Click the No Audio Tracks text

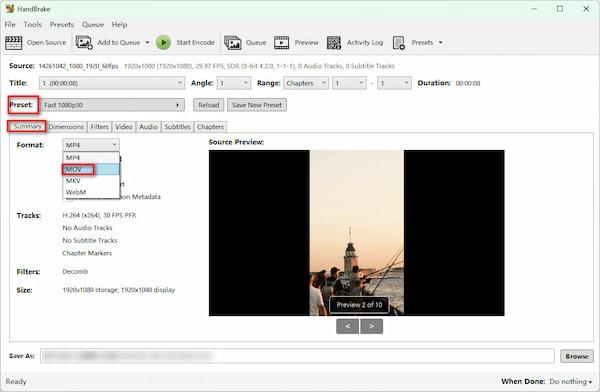tap(87, 228)
